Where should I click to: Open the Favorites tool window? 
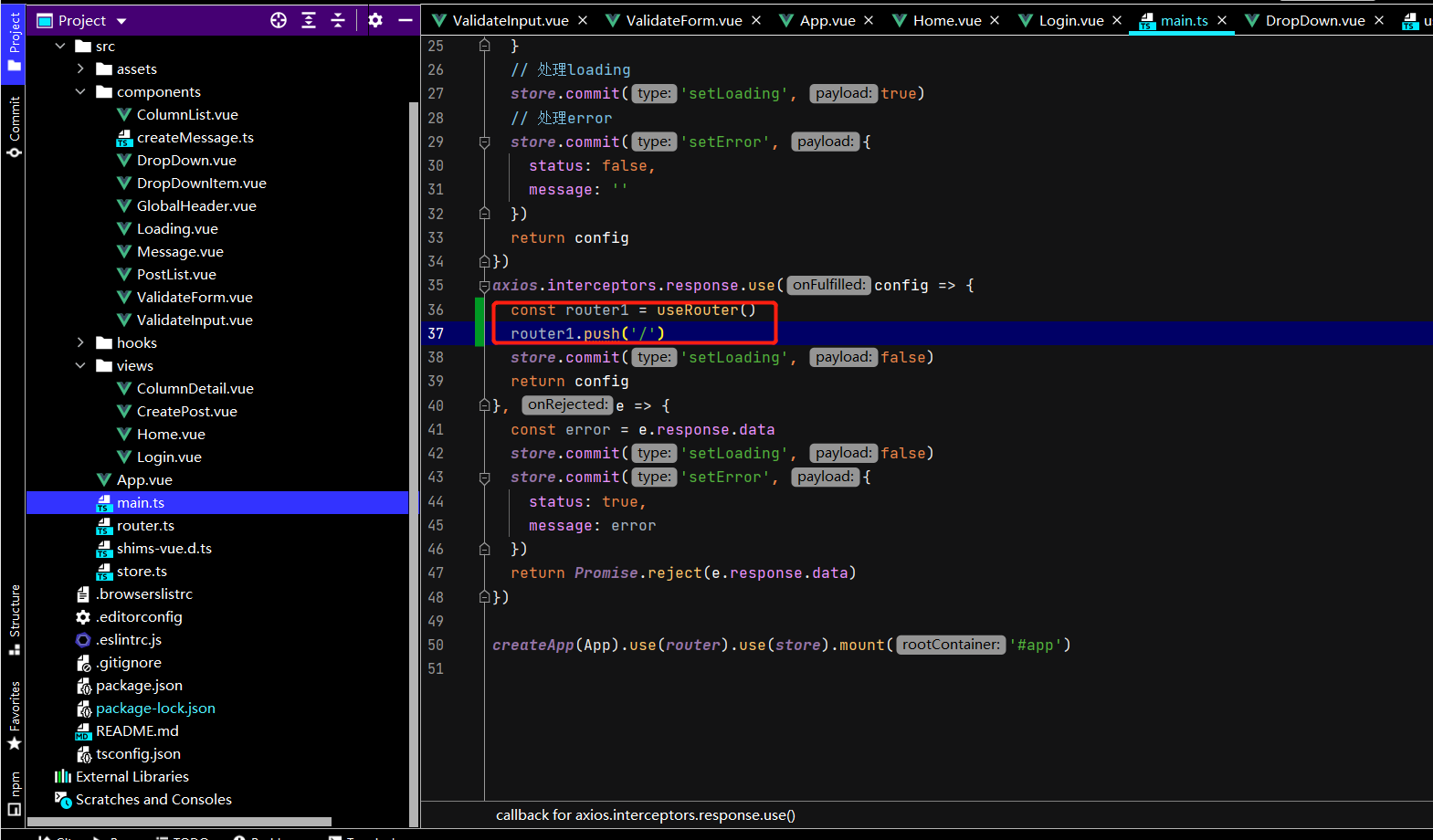[15, 715]
